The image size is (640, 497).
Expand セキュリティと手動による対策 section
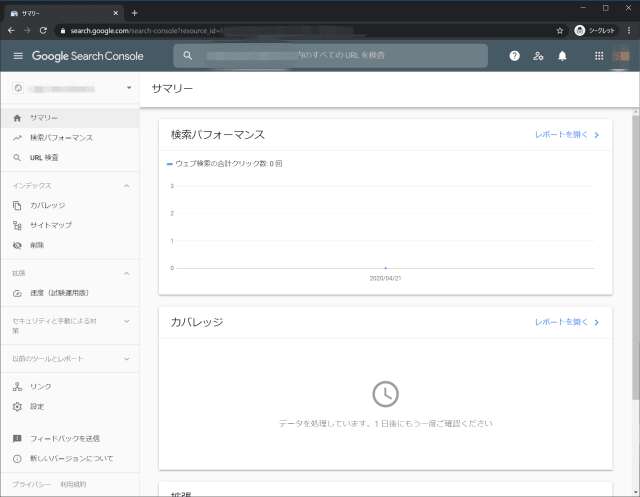[127, 321]
